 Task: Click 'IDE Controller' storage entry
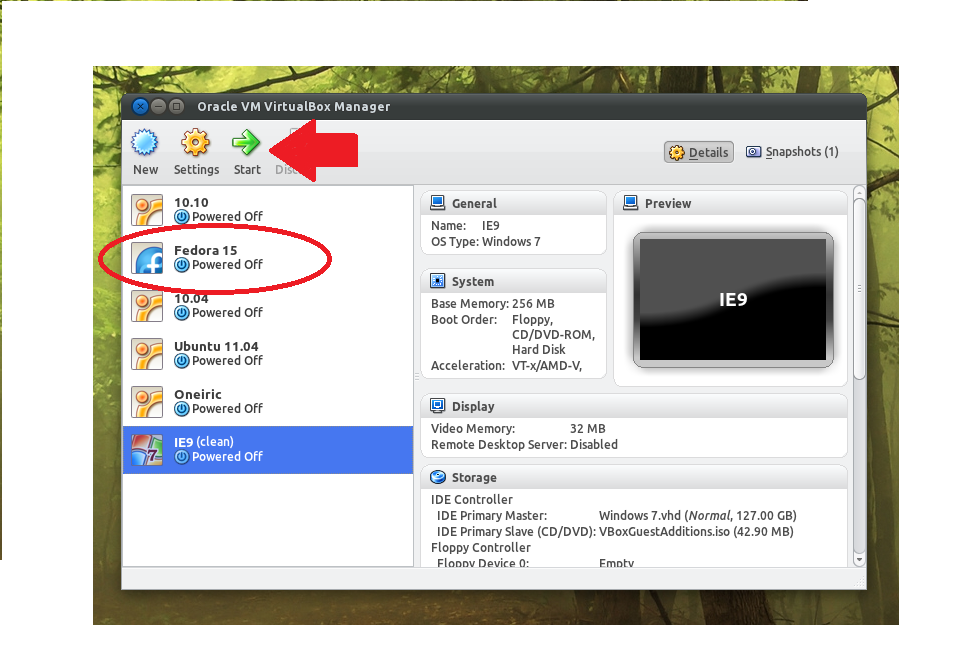pos(471,499)
